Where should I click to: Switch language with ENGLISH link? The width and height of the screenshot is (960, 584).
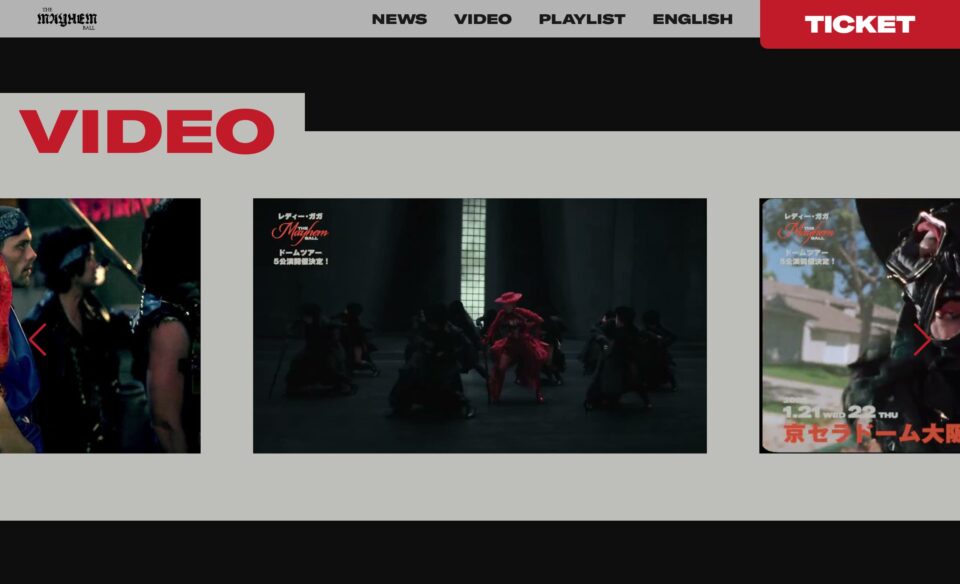[x=692, y=19]
